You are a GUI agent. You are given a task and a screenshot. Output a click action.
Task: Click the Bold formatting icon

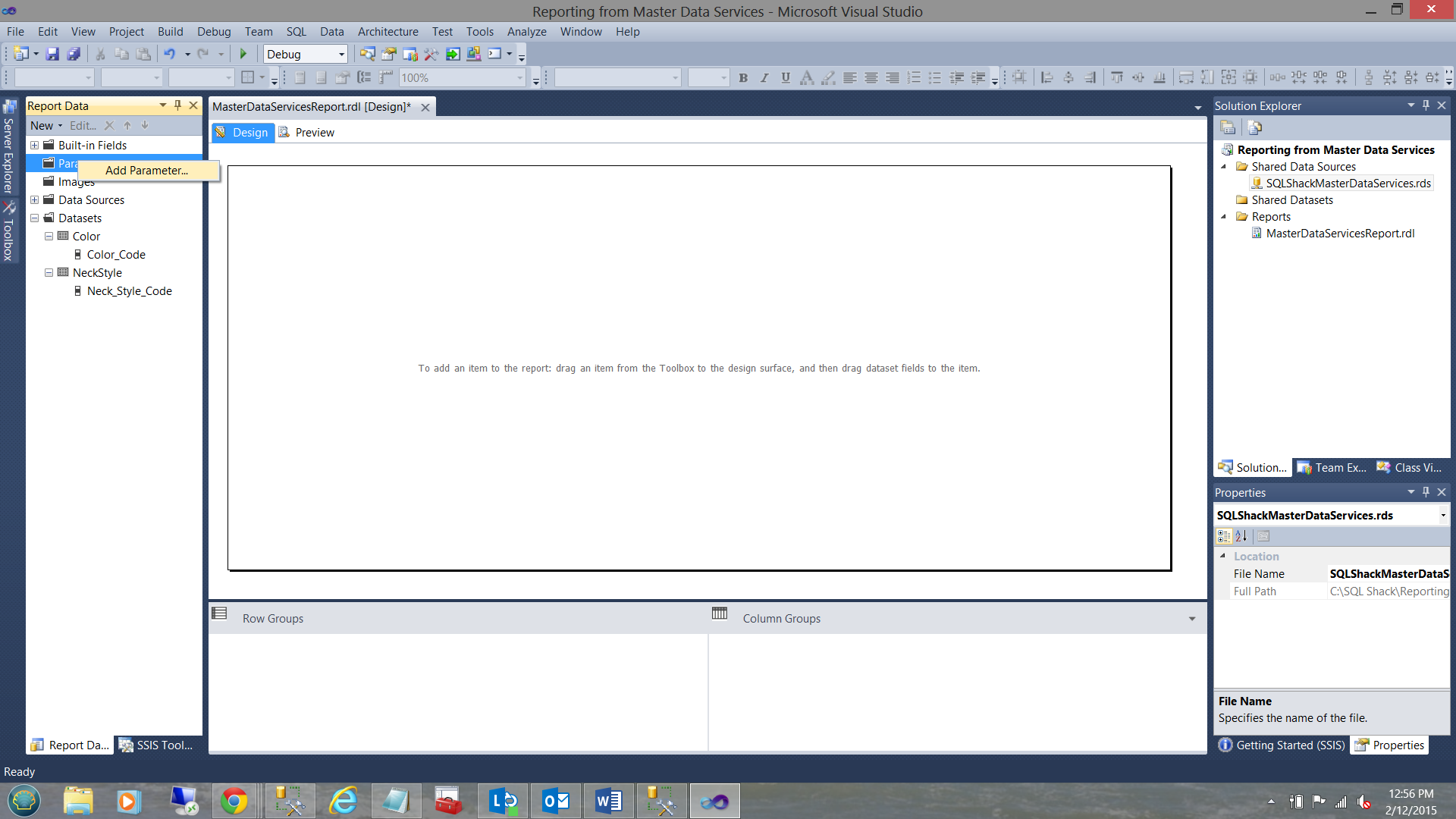pyautogui.click(x=743, y=77)
